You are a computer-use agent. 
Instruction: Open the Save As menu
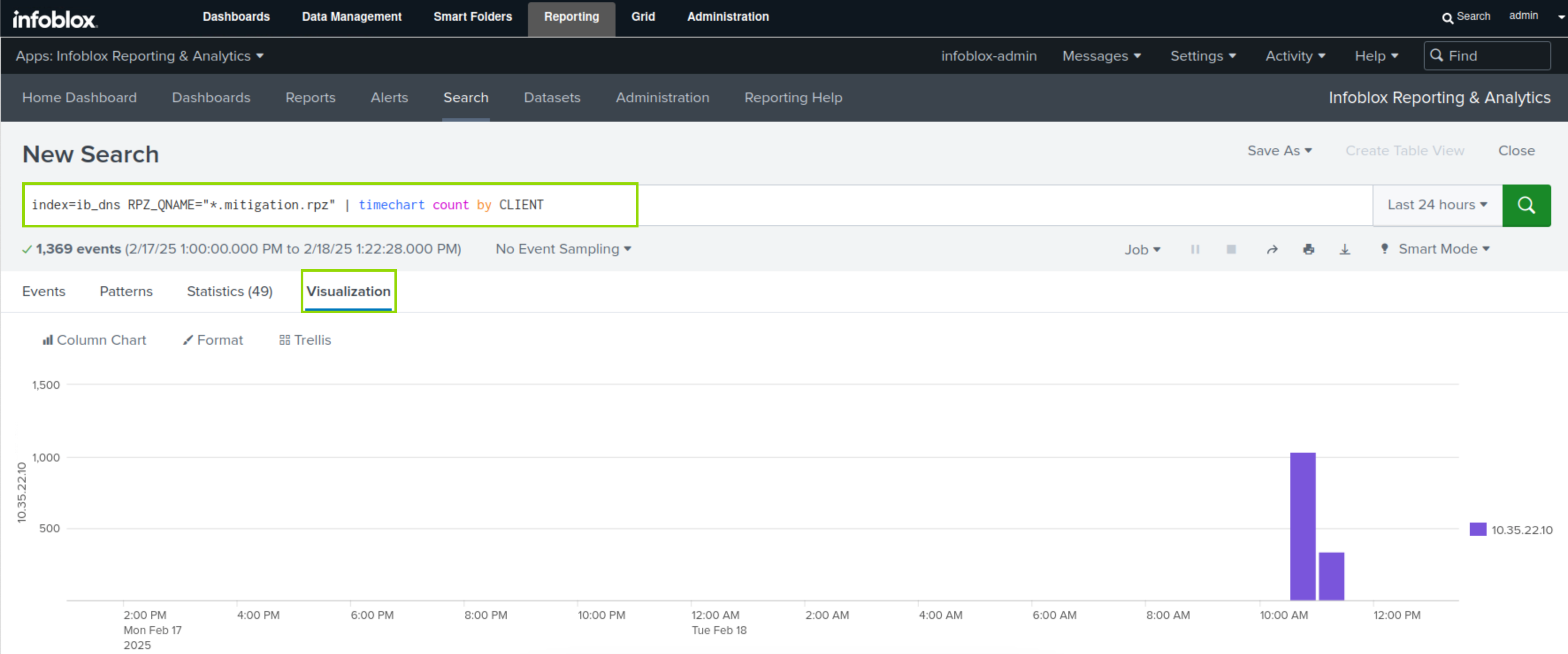1279,150
